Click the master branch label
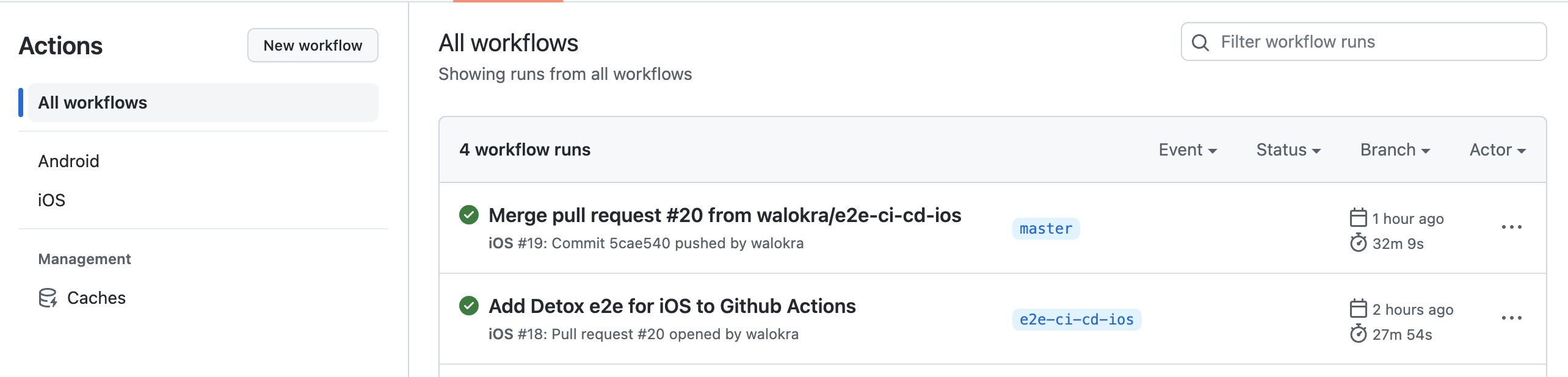 [1046, 229]
